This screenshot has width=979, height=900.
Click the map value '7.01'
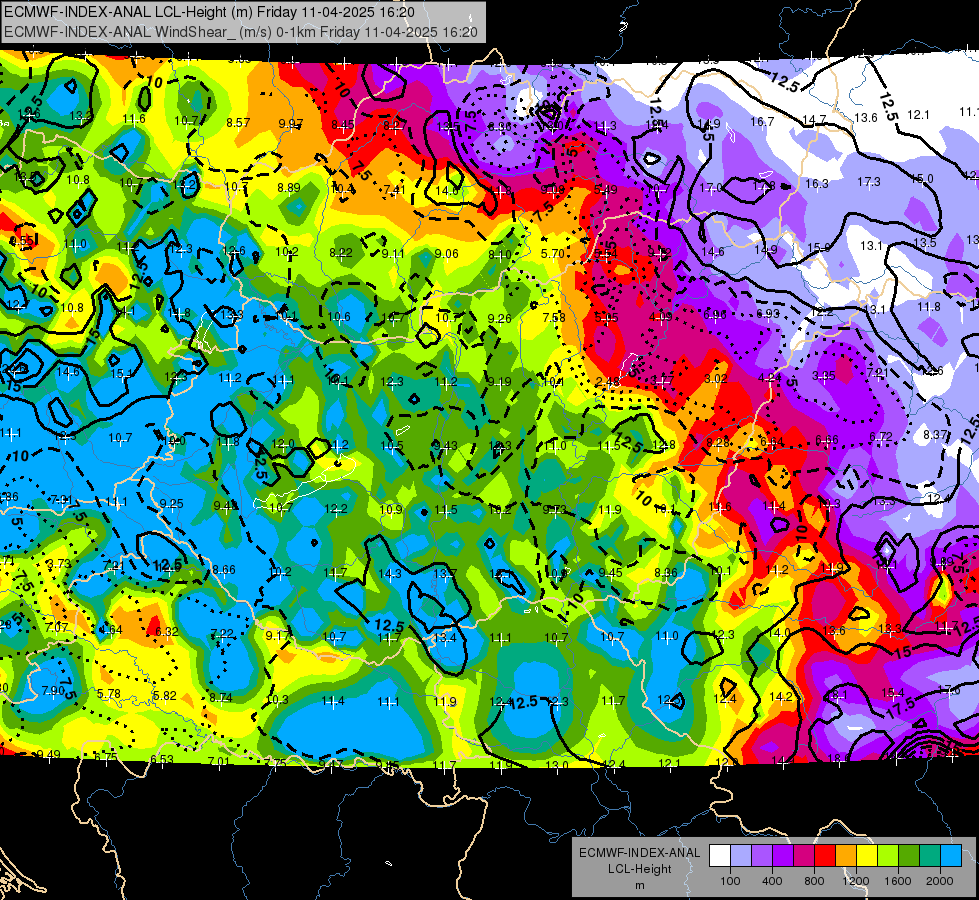click(219, 761)
